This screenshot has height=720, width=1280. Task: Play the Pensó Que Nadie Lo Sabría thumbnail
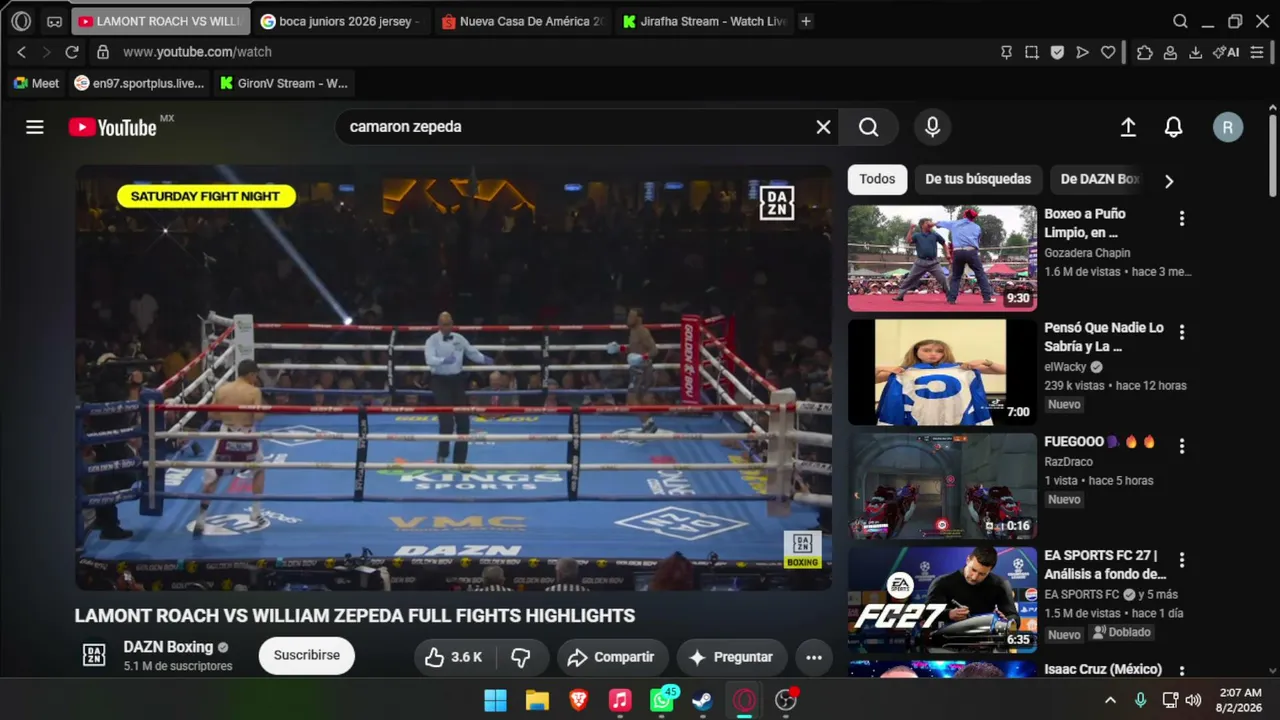942,372
